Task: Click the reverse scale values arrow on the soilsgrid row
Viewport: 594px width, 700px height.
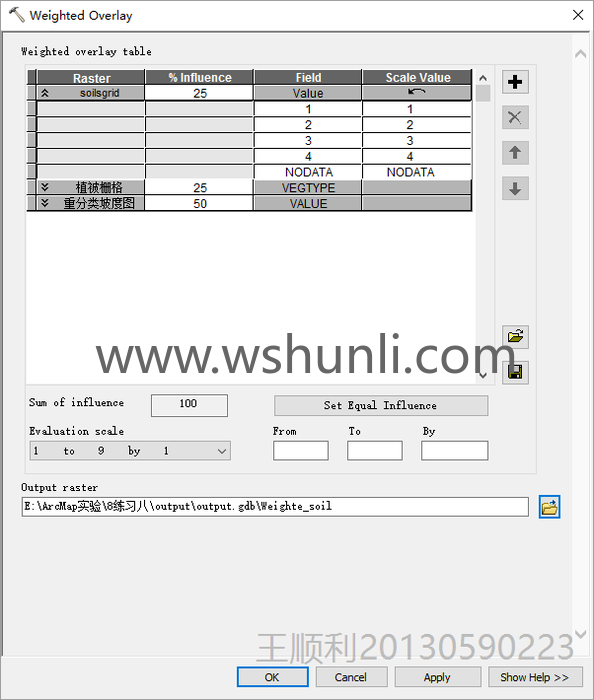Action: coord(416,92)
